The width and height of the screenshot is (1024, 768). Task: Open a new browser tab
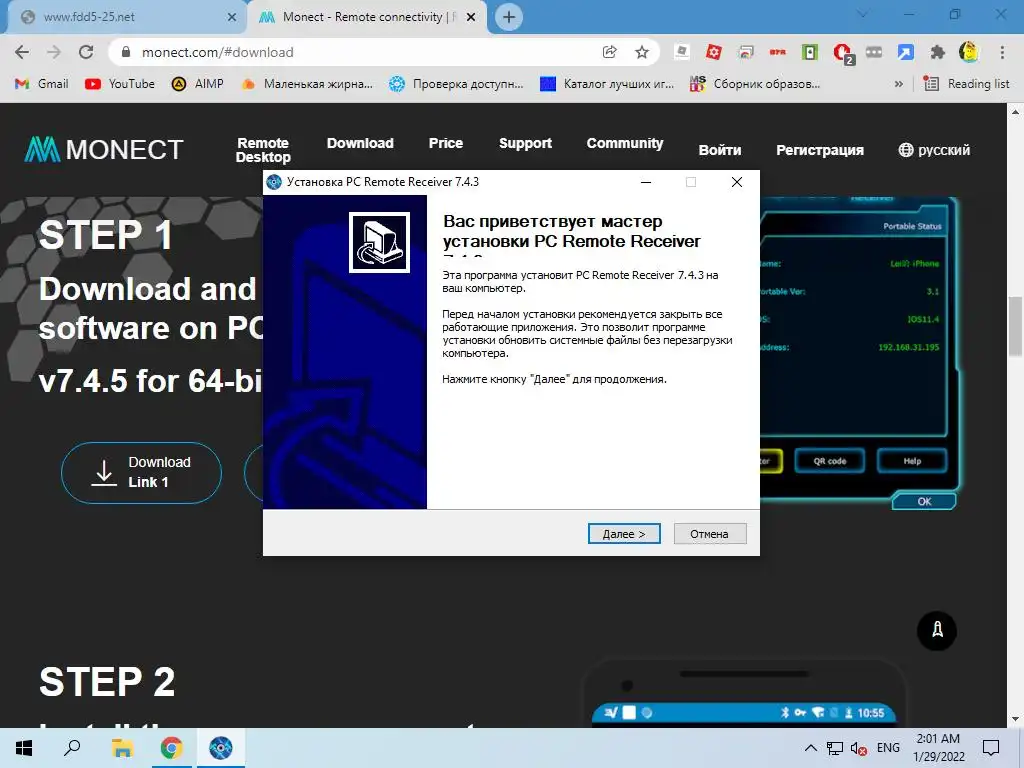(x=509, y=17)
